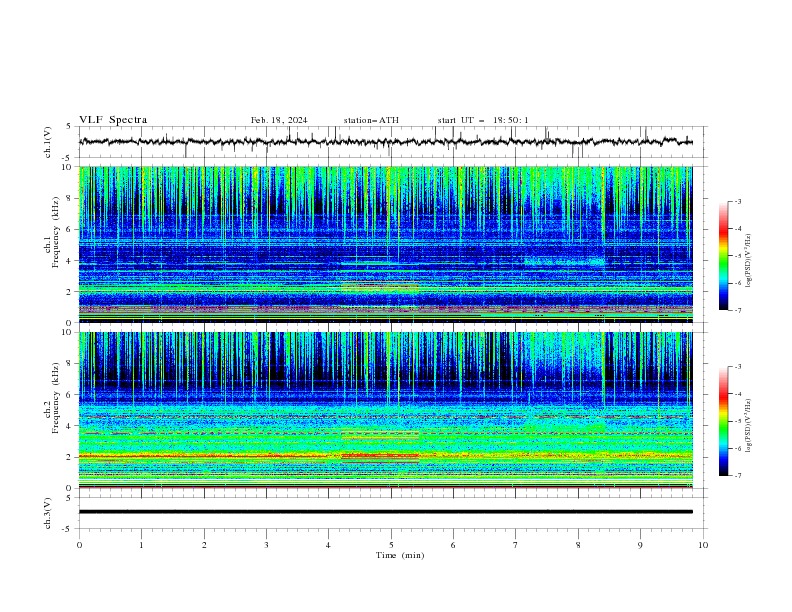Viewport: 792px width, 612px height.
Task: Click the '0' tick on the Time axis
Action: pyautogui.click(x=79, y=545)
